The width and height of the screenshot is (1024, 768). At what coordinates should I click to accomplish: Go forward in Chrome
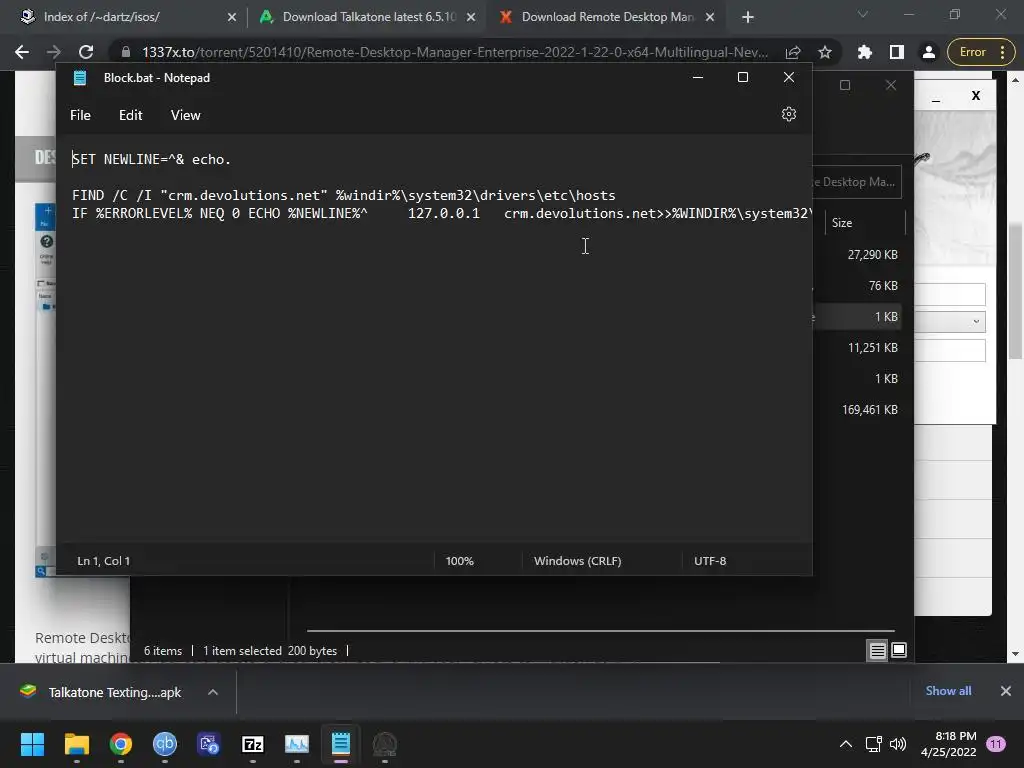click(x=54, y=52)
